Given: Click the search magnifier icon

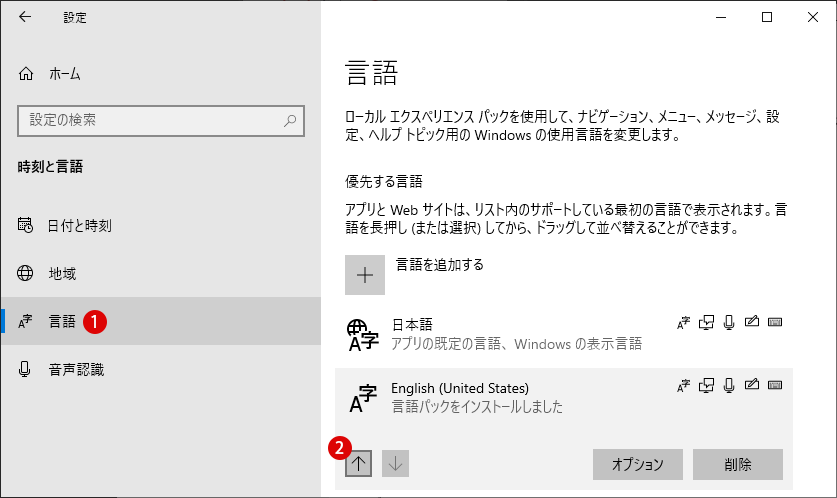Looking at the screenshot, I should (290, 121).
